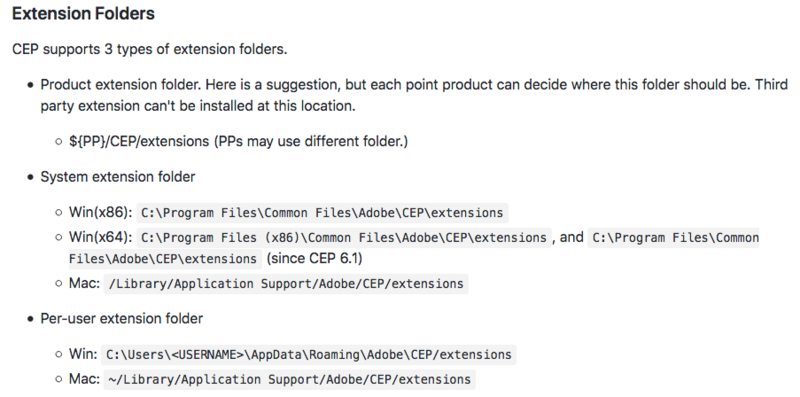
Task: Click the per-user Win AppData Roaming path
Action: [x=309, y=355]
